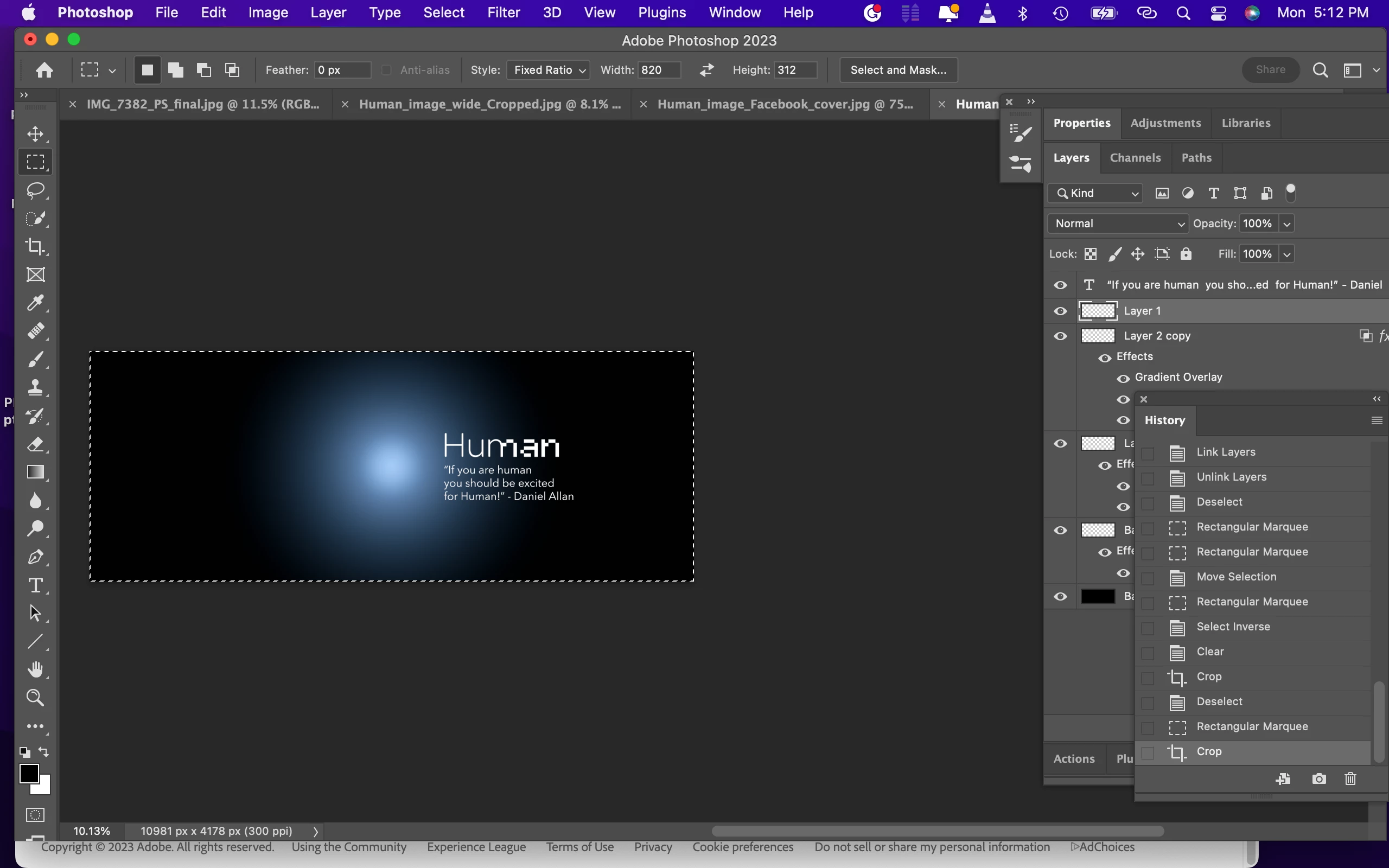Select the Lasso tool
1389x868 pixels.
pyautogui.click(x=36, y=190)
